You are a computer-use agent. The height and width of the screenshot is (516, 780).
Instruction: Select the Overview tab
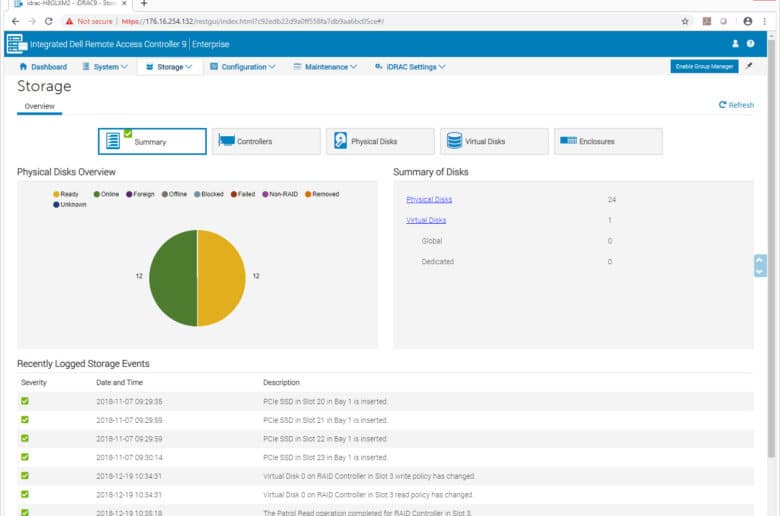(39, 106)
